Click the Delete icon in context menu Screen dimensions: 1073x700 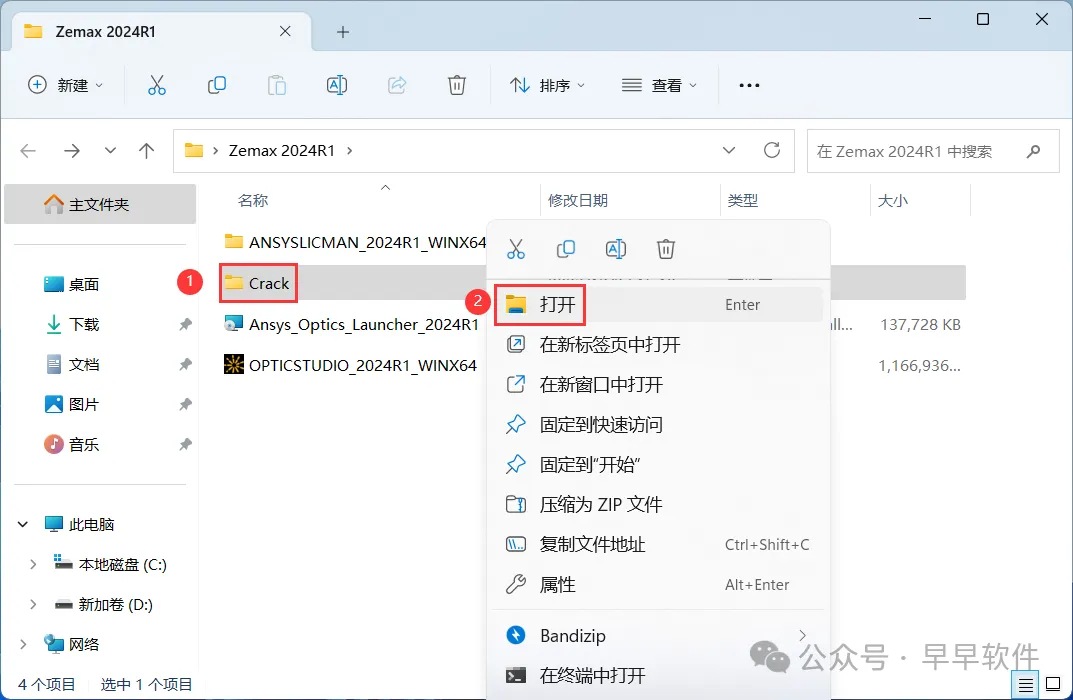(x=666, y=249)
